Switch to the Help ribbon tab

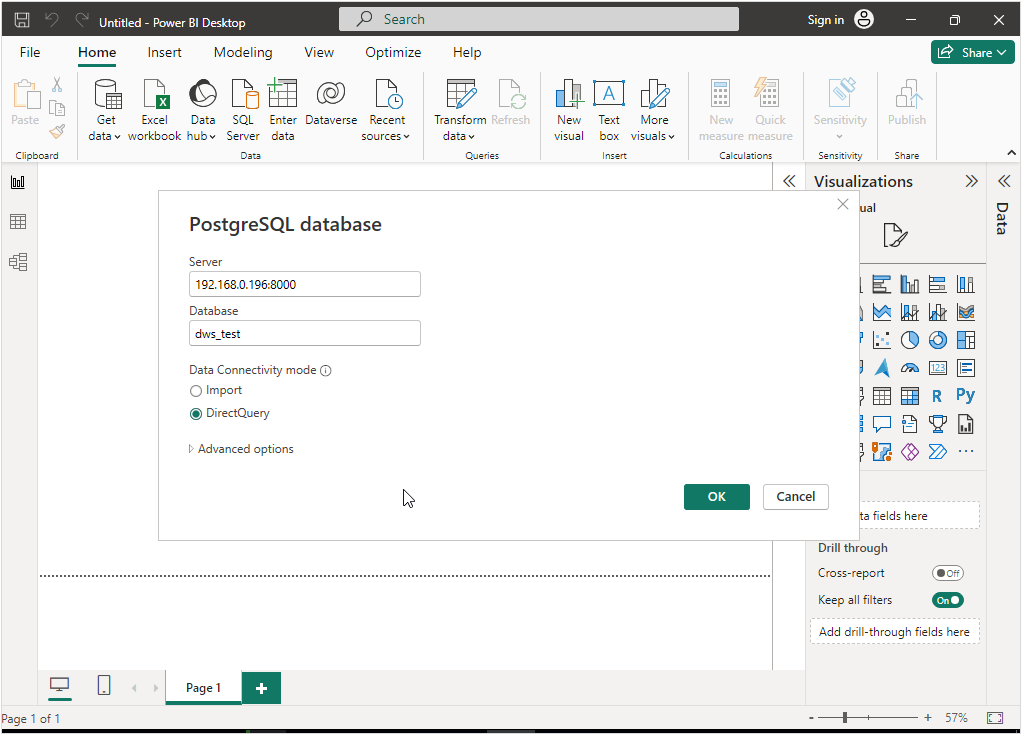(x=467, y=52)
